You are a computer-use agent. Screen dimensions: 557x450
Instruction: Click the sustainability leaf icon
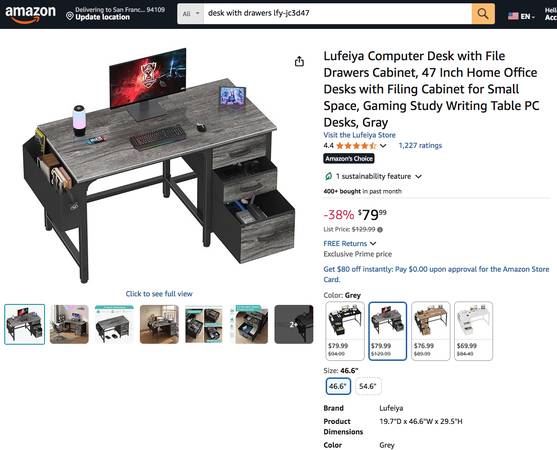point(329,176)
